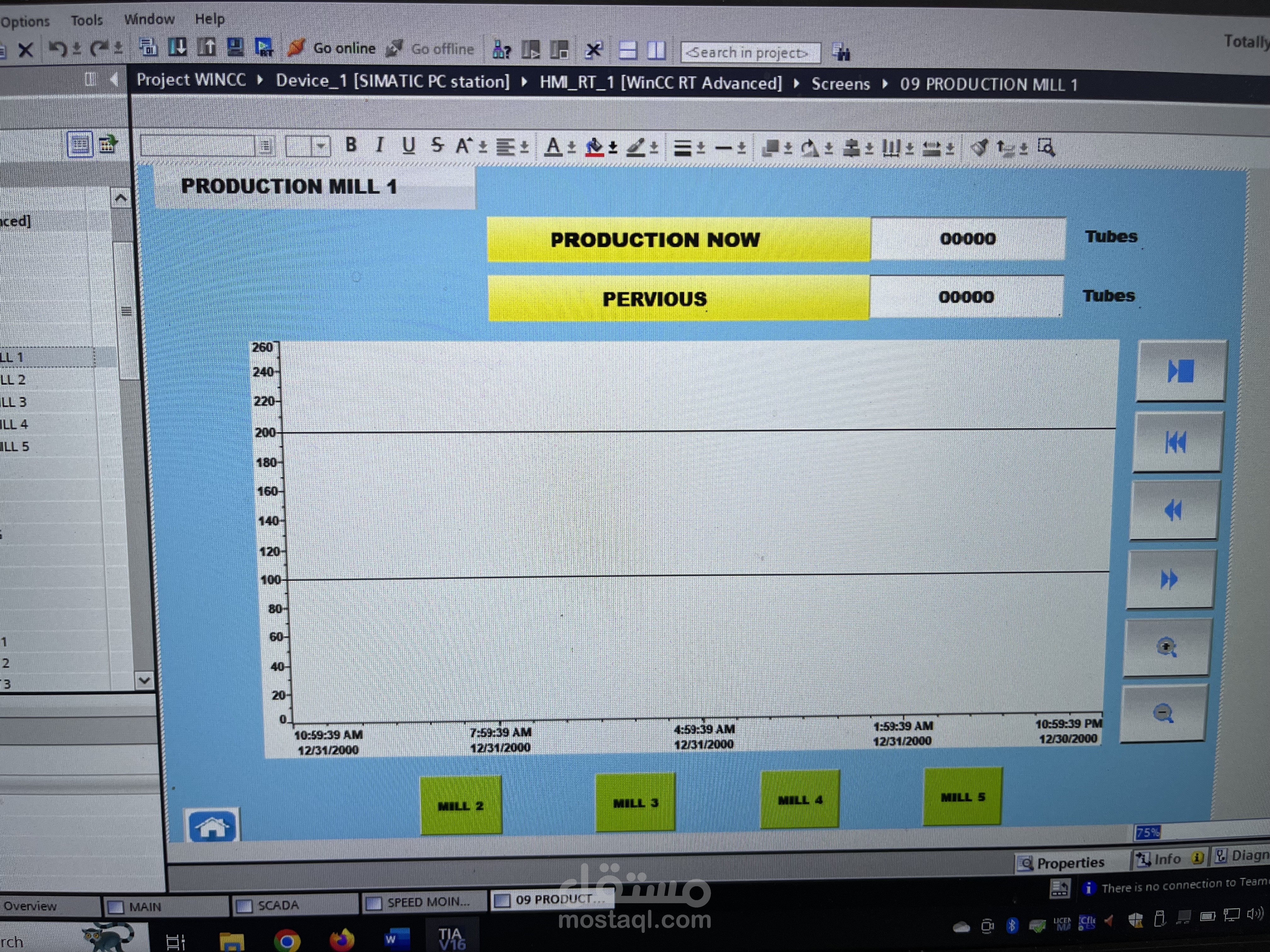1270x952 pixels.
Task: Open the Info inspector tab
Action: (x=1168, y=858)
